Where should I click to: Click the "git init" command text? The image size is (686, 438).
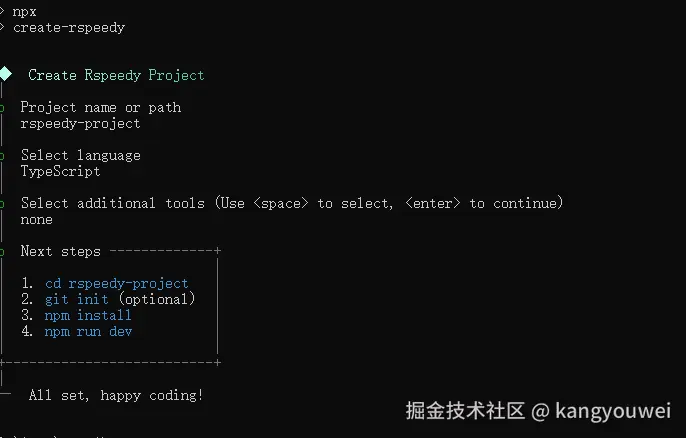[77, 299]
